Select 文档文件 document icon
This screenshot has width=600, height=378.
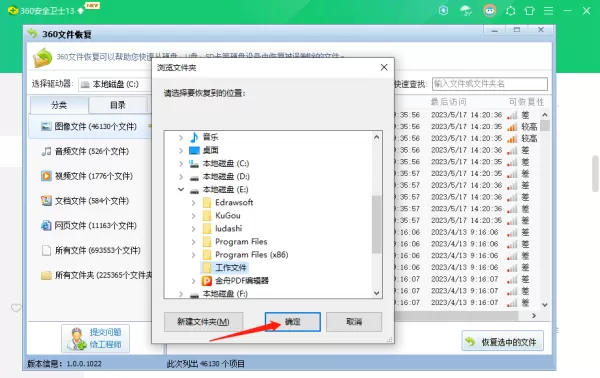pos(46,200)
